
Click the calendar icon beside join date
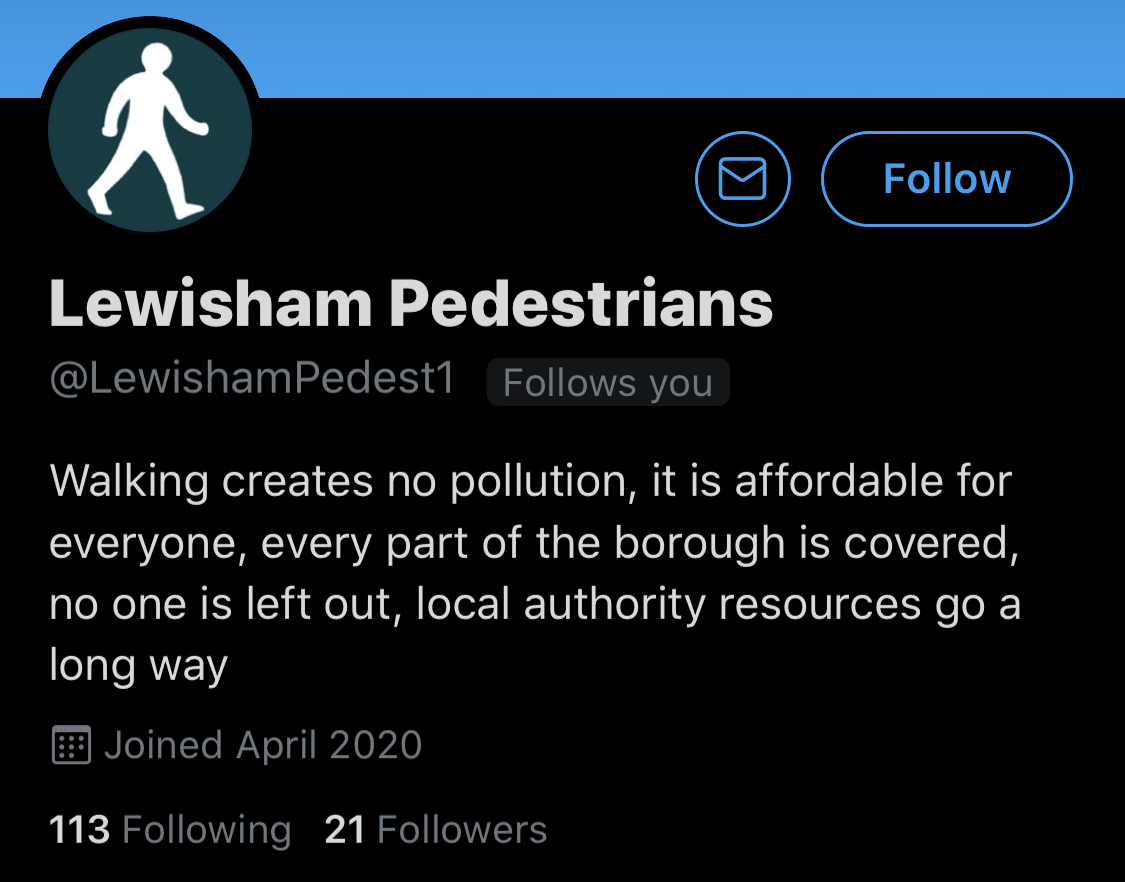tap(70, 746)
